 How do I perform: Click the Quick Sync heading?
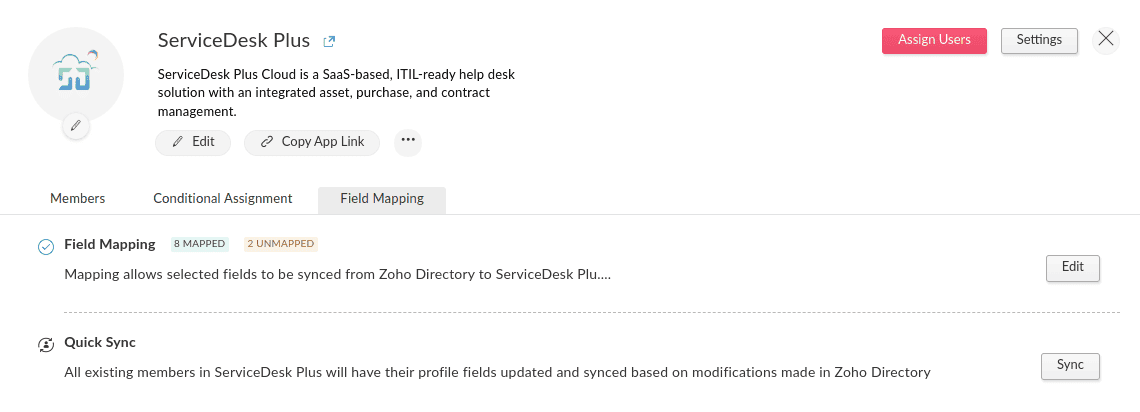tap(100, 342)
